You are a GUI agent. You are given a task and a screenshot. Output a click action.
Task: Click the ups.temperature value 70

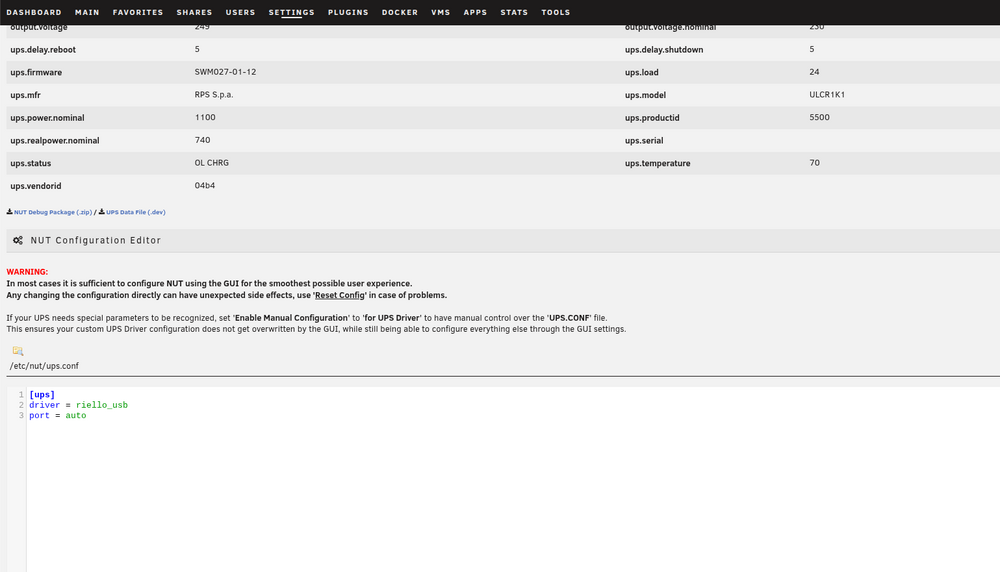click(814, 163)
